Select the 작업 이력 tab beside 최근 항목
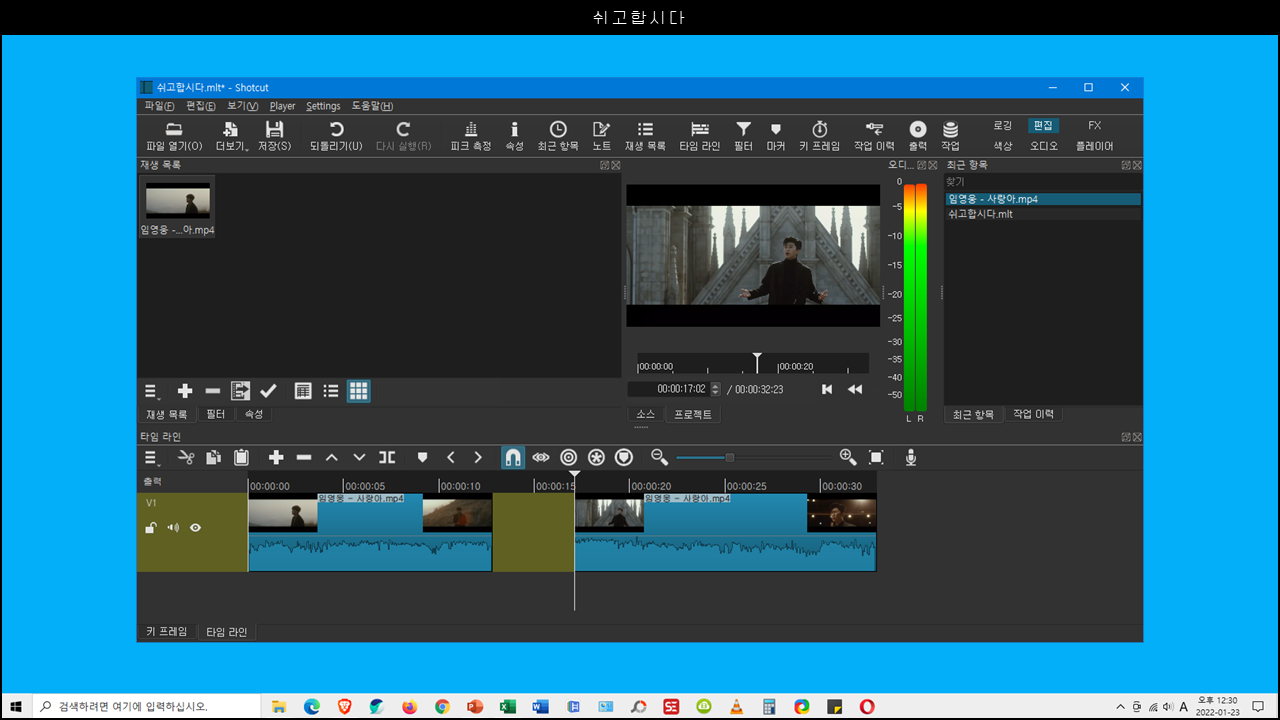 [x=1033, y=414]
